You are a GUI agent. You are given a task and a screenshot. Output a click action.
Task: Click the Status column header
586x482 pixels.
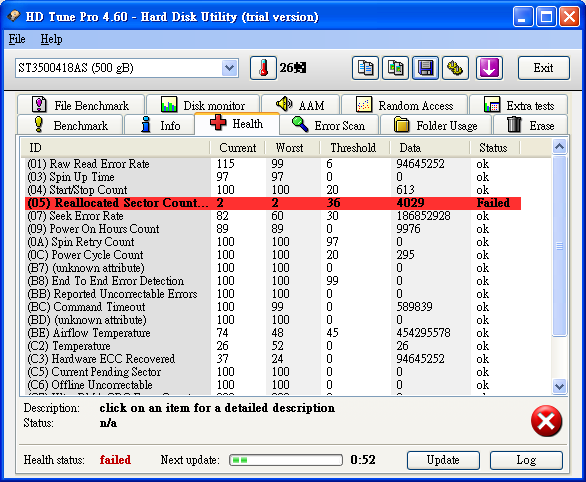click(x=495, y=148)
